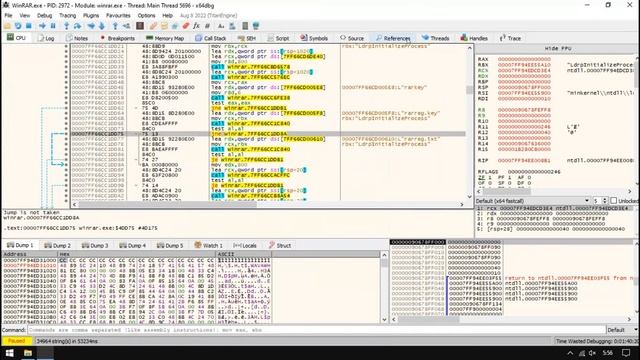This screenshot has width=640, height=360.
Task: Click the Trace into toolbar icon
Action: click(x=91, y=26)
